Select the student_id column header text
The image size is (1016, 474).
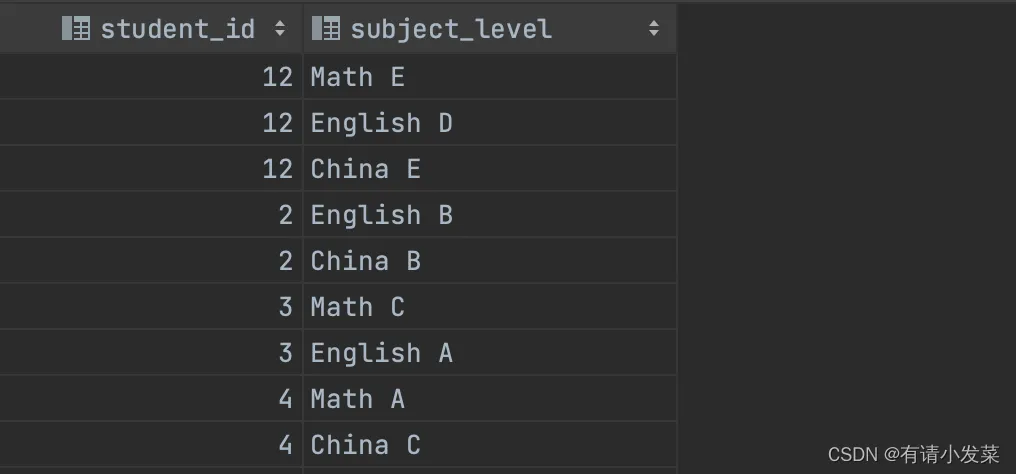tap(178, 28)
